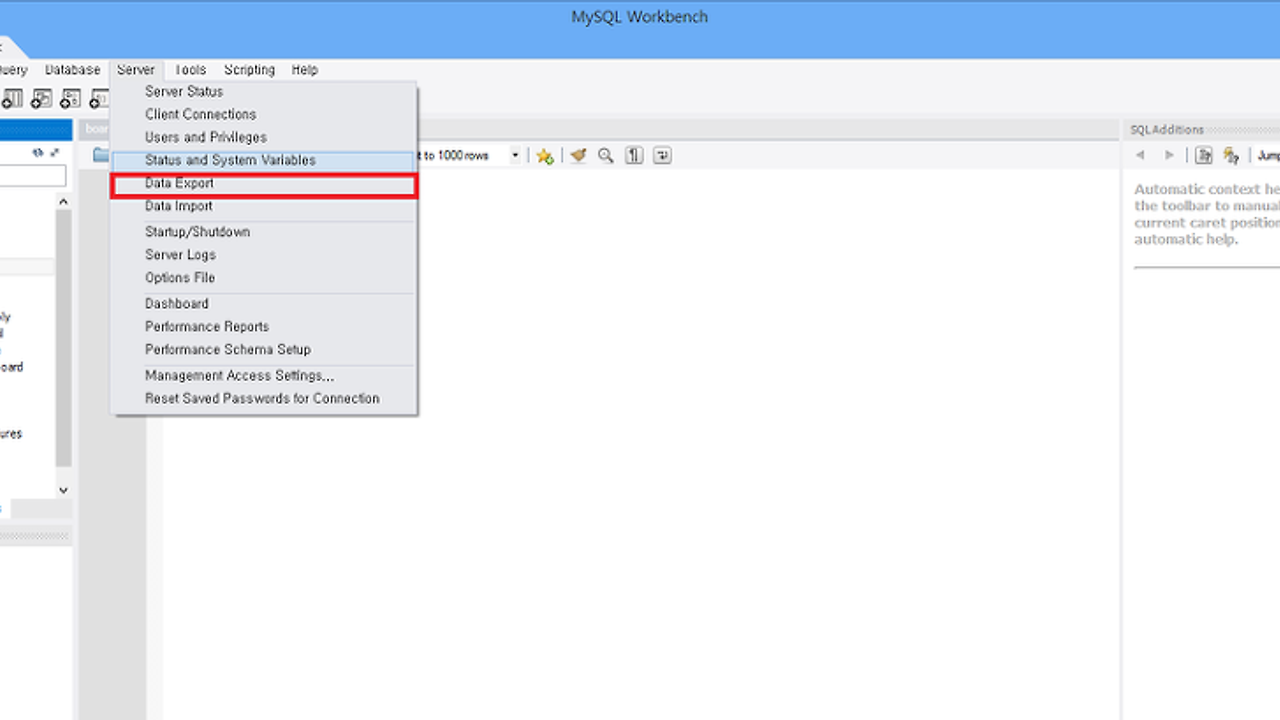Image resolution: width=1280 pixels, height=720 pixels.
Task: Toggle word wrap icon in the editor toolbar
Action: point(662,156)
